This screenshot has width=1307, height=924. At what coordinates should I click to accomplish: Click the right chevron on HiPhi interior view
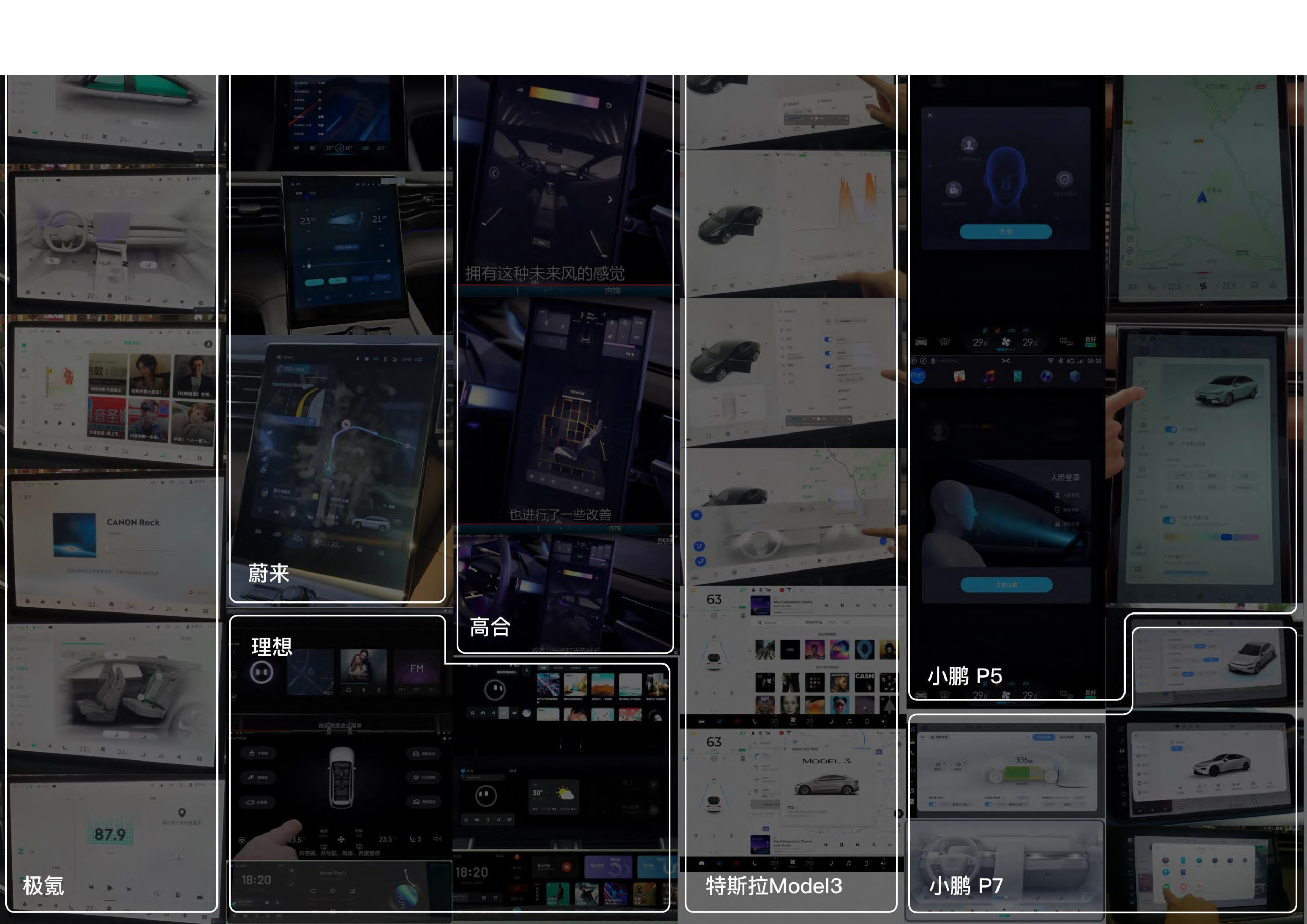click(610, 199)
